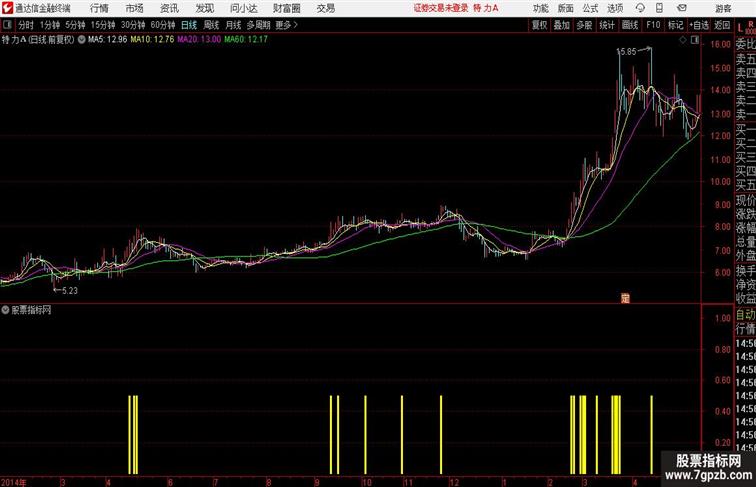
Task: Switch to 月线 monthly period tab
Action: pos(233,25)
